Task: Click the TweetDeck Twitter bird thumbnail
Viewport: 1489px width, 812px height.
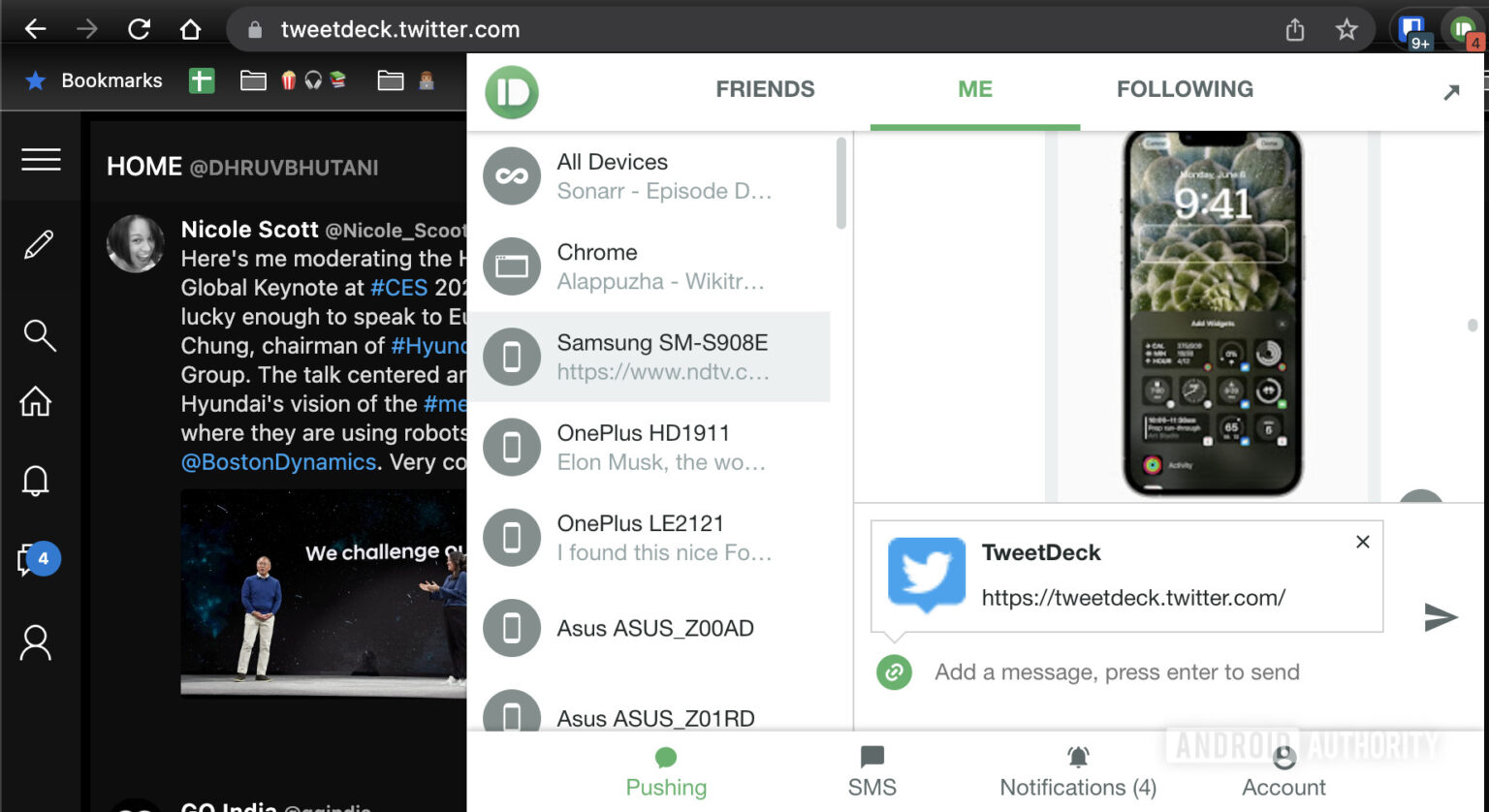Action: point(927,576)
